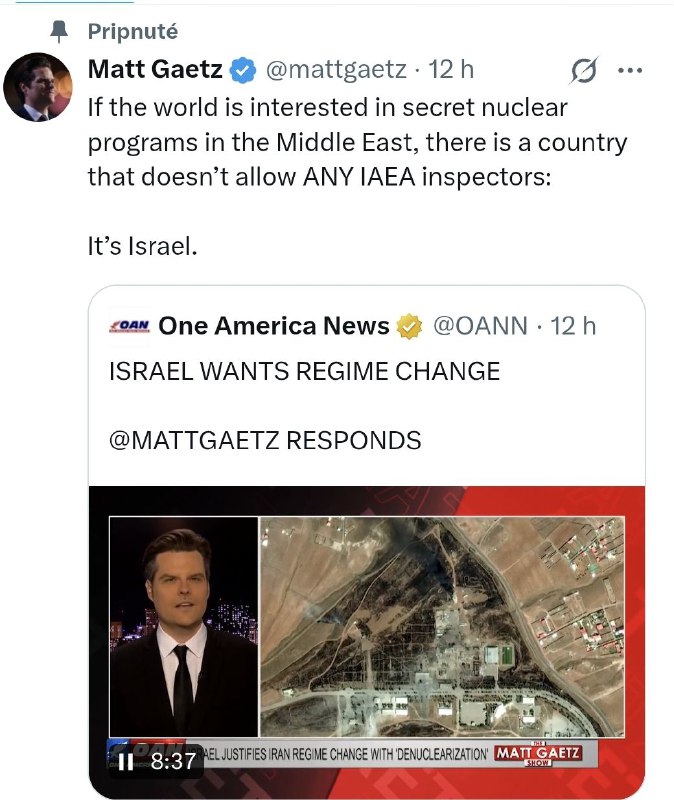Click the gold verified badge for One America News
The width and height of the screenshot is (674, 800).
pyautogui.click(x=409, y=326)
